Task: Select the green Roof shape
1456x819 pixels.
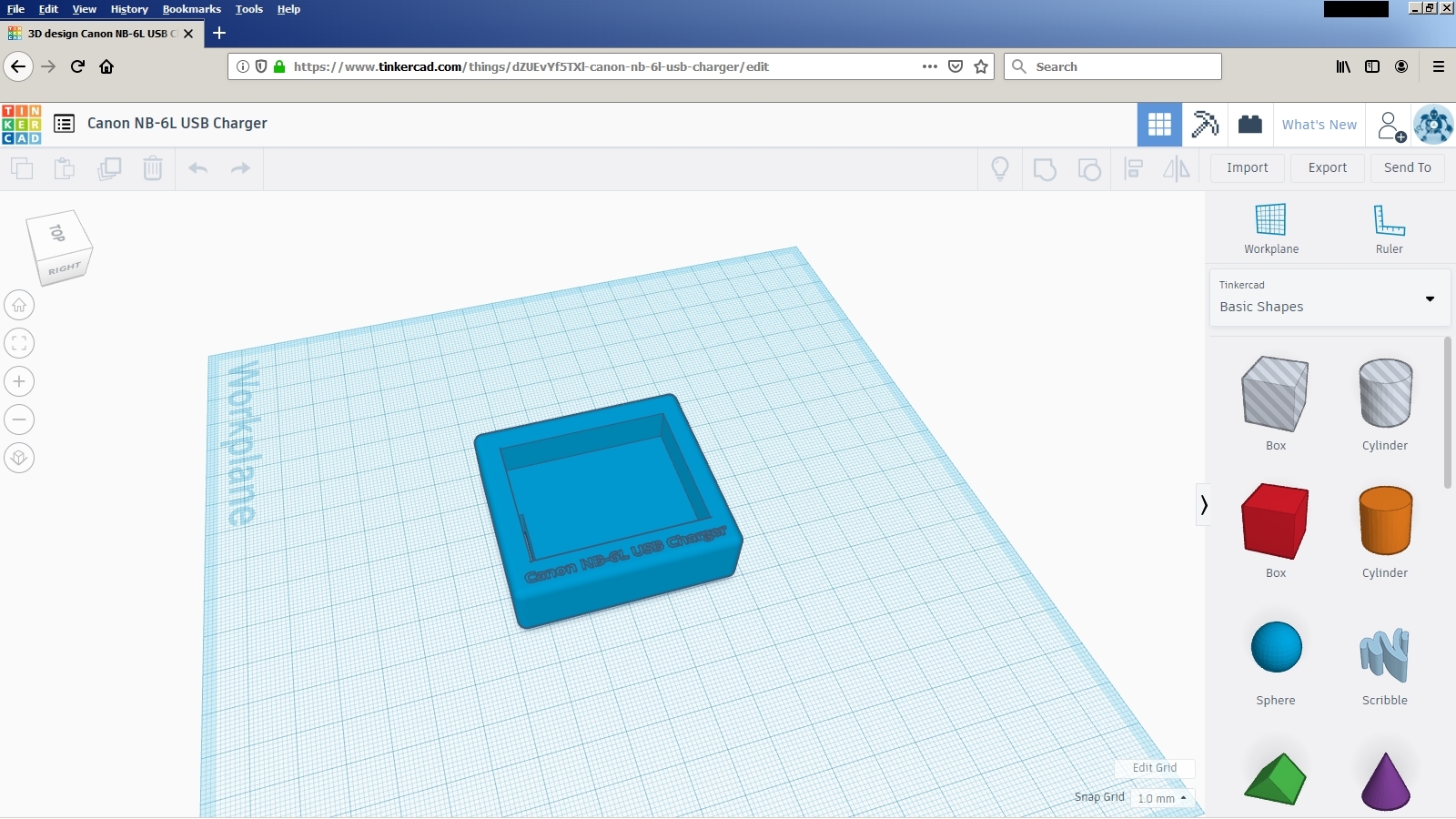Action: [1276, 780]
